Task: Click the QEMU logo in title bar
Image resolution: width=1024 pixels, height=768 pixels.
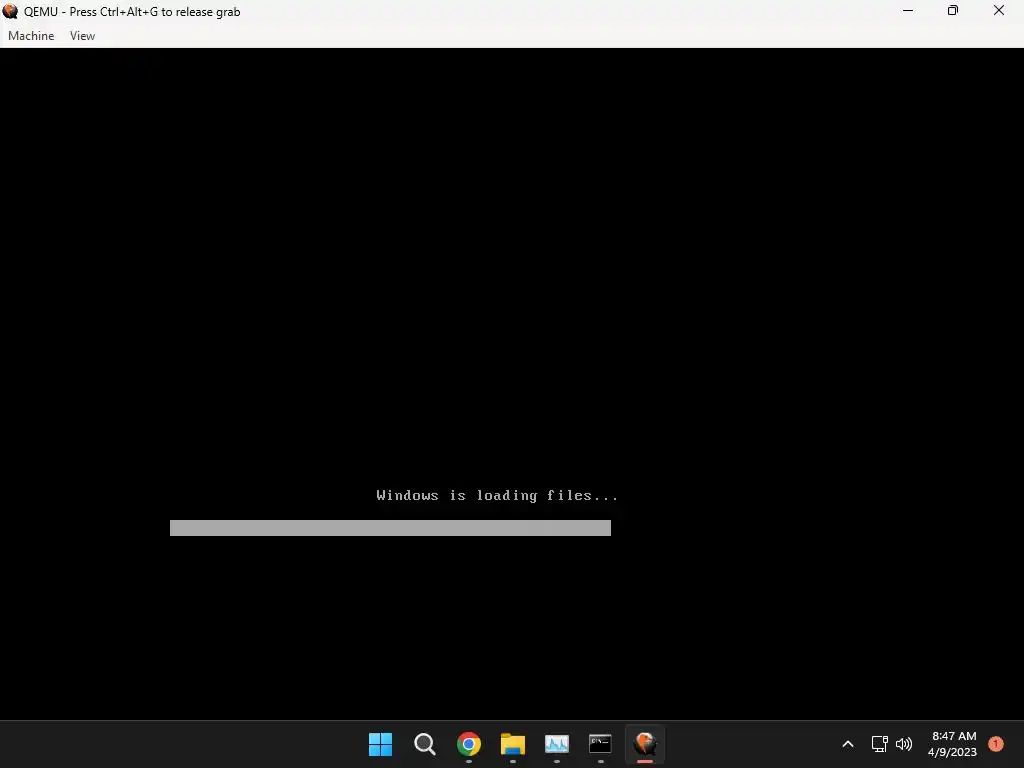Action: click(x=10, y=11)
